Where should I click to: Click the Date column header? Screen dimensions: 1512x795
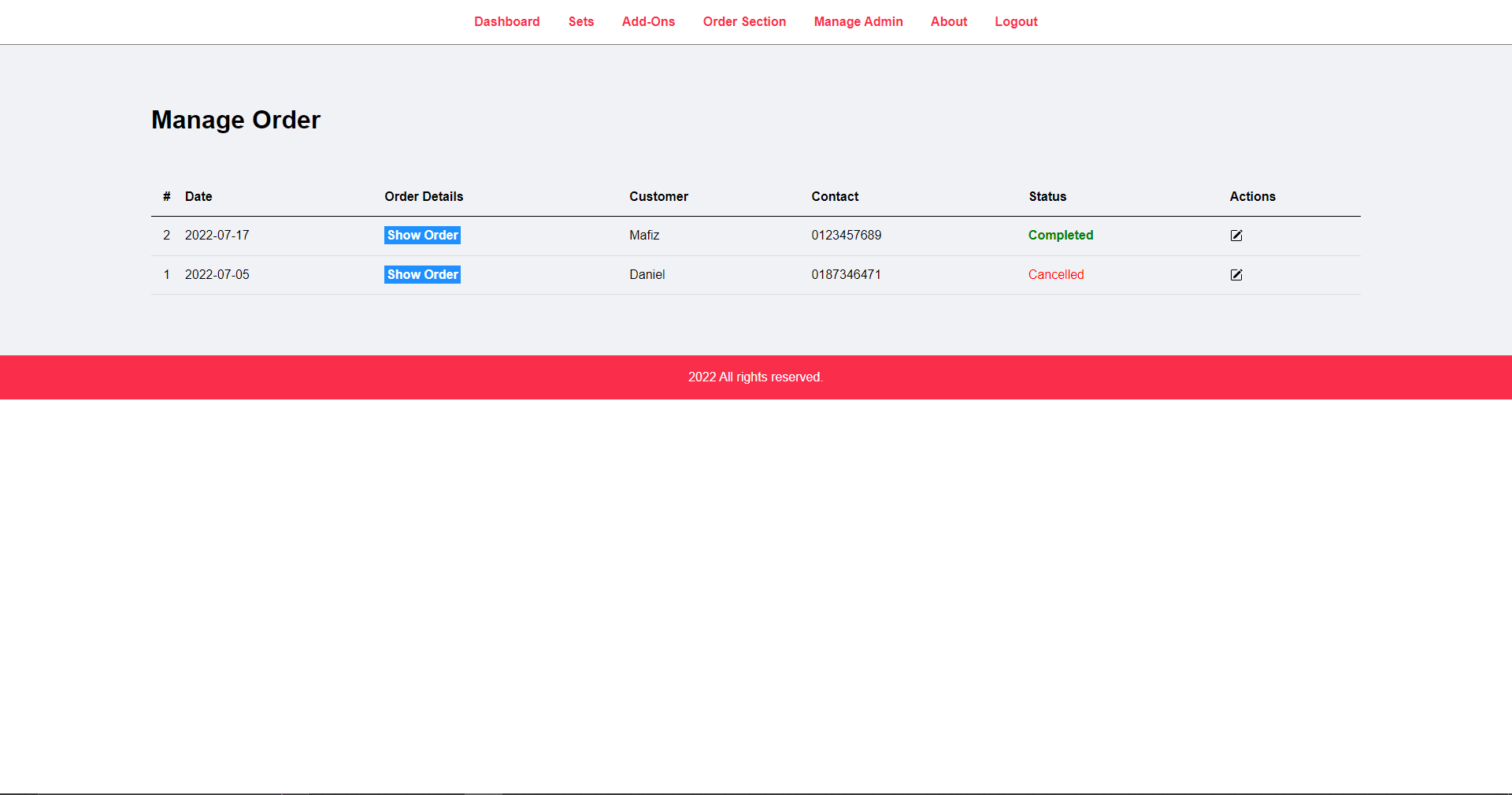point(198,197)
